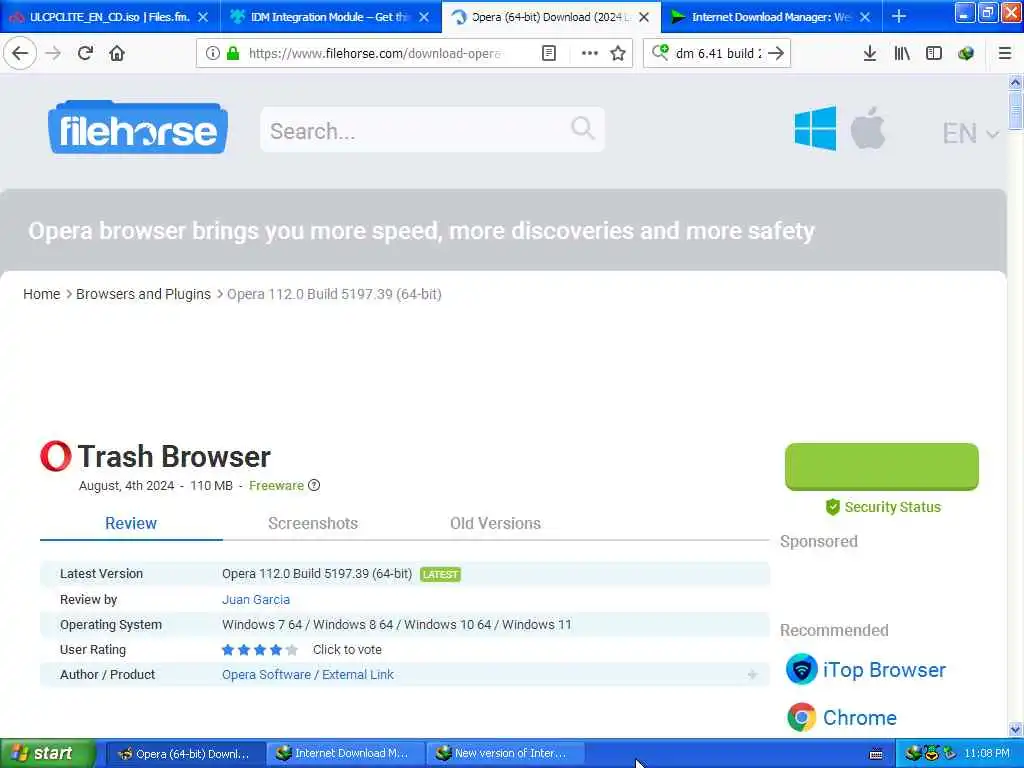Open the Firefox hamburger menu

(1004, 53)
